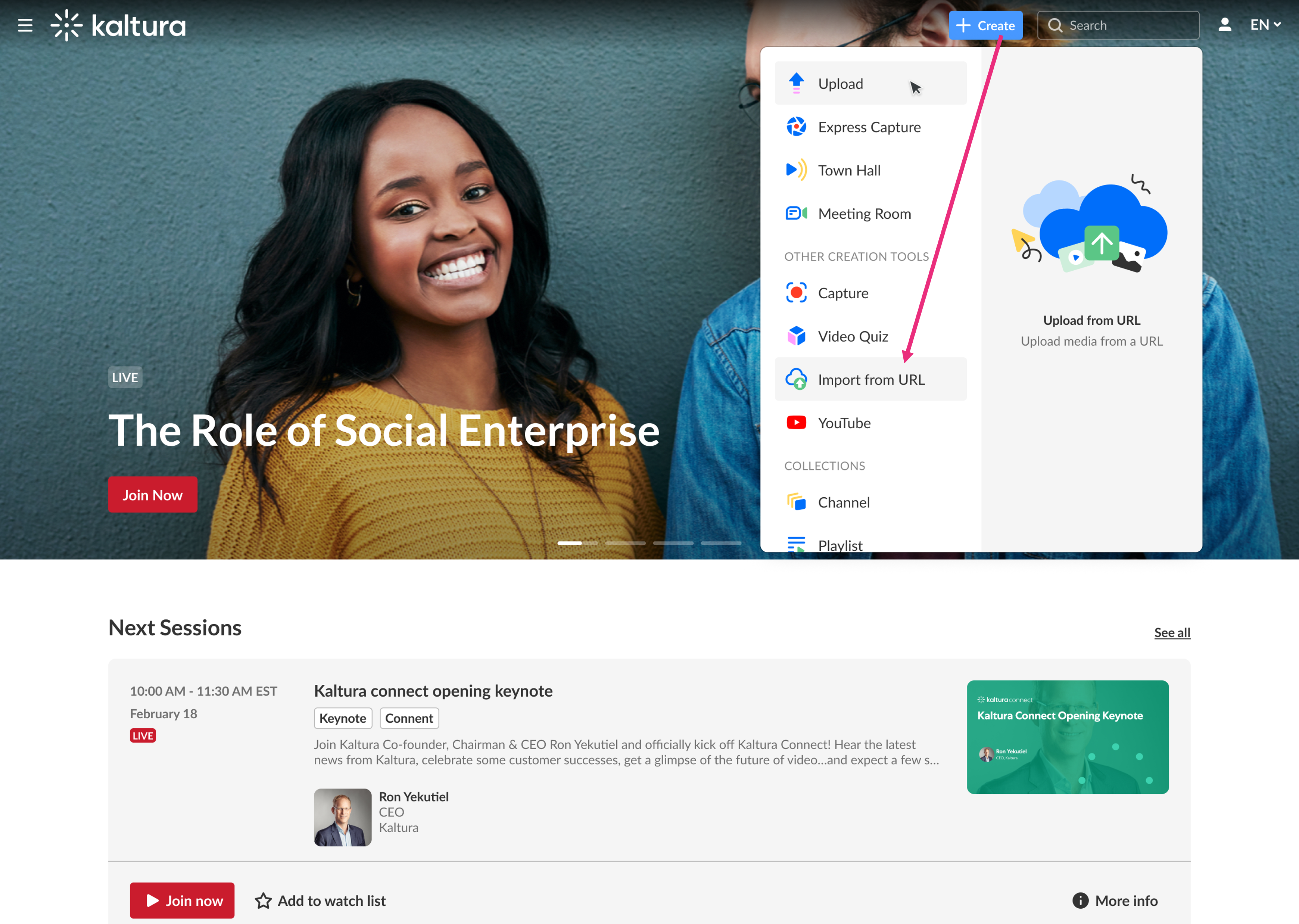1299x924 pixels.
Task: Click the YouTube icon in menu
Action: point(796,423)
